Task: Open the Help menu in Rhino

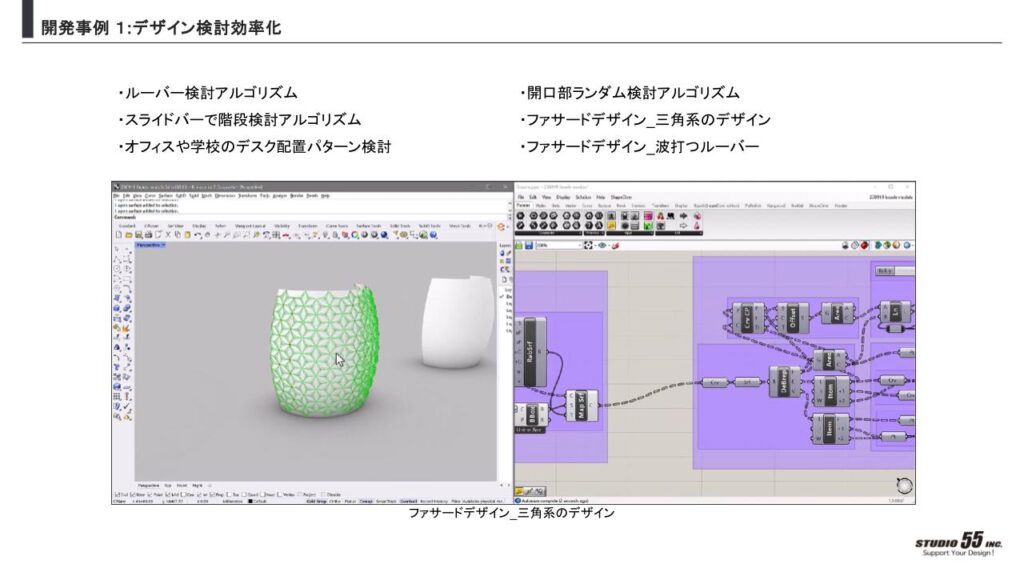Action: point(325,195)
